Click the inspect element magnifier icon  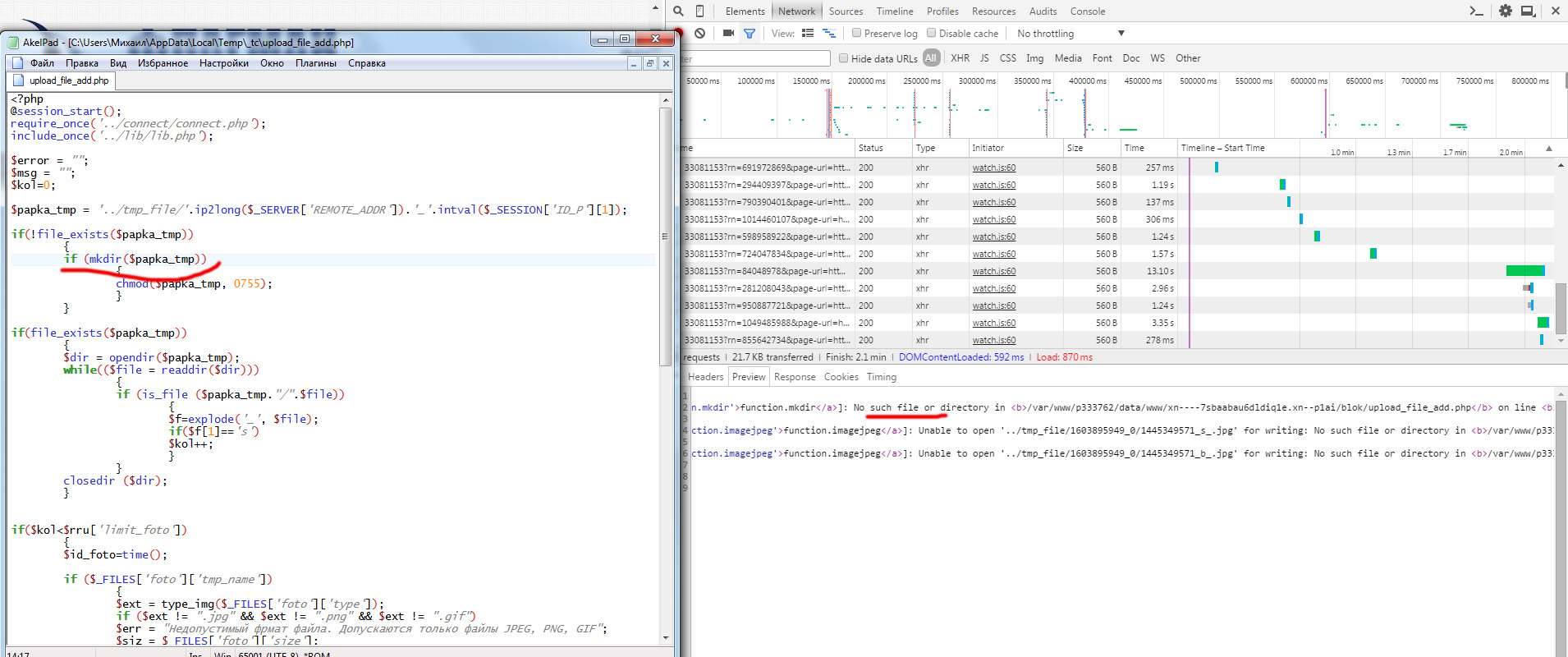tap(678, 11)
